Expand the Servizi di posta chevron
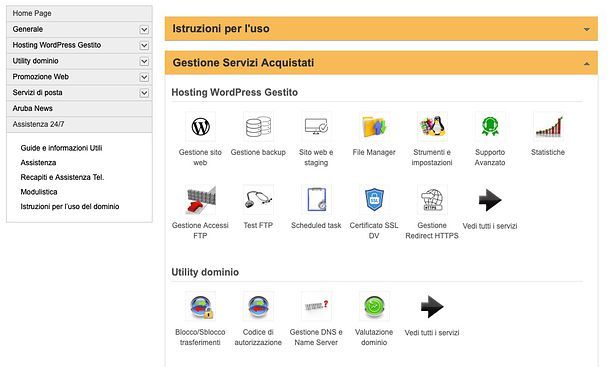Image resolution: width=610 pixels, height=367 pixels. click(144, 93)
